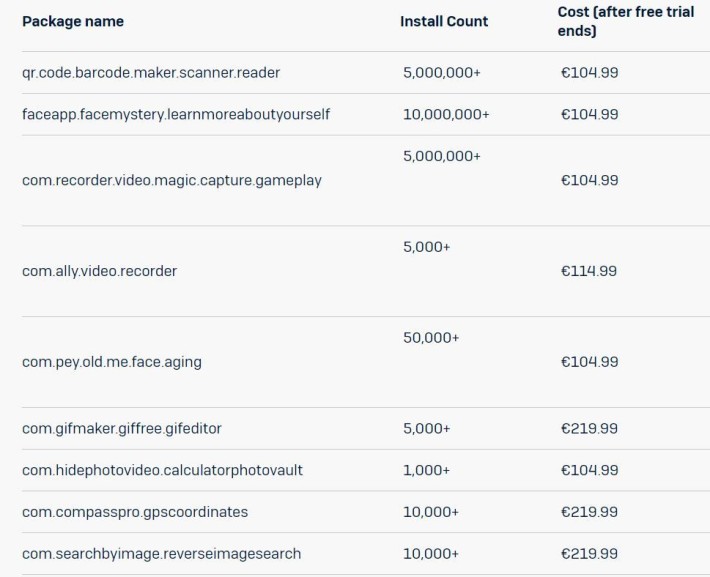Image resolution: width=710 pixels, height=577 pixels.
Task: Select the com.compasspro.gpscoordinates package name
Action: pyautogui.click(x=135, y=512)
